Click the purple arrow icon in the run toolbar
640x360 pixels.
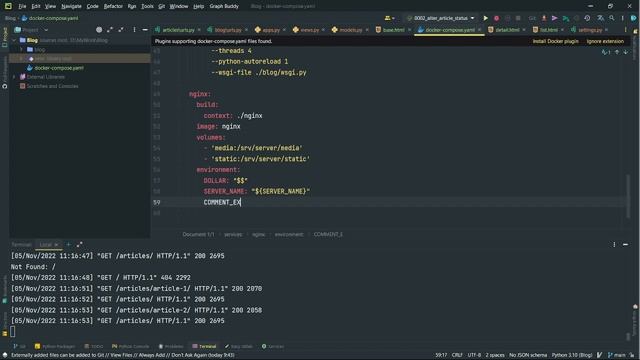click(x=554, y=18)
